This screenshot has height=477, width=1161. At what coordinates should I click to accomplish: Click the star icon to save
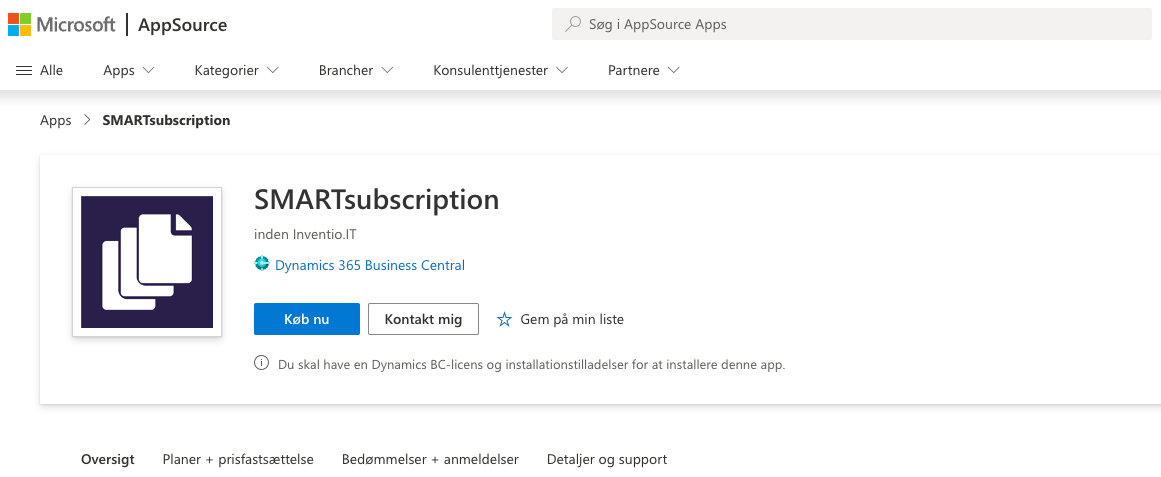click(504, 319)
